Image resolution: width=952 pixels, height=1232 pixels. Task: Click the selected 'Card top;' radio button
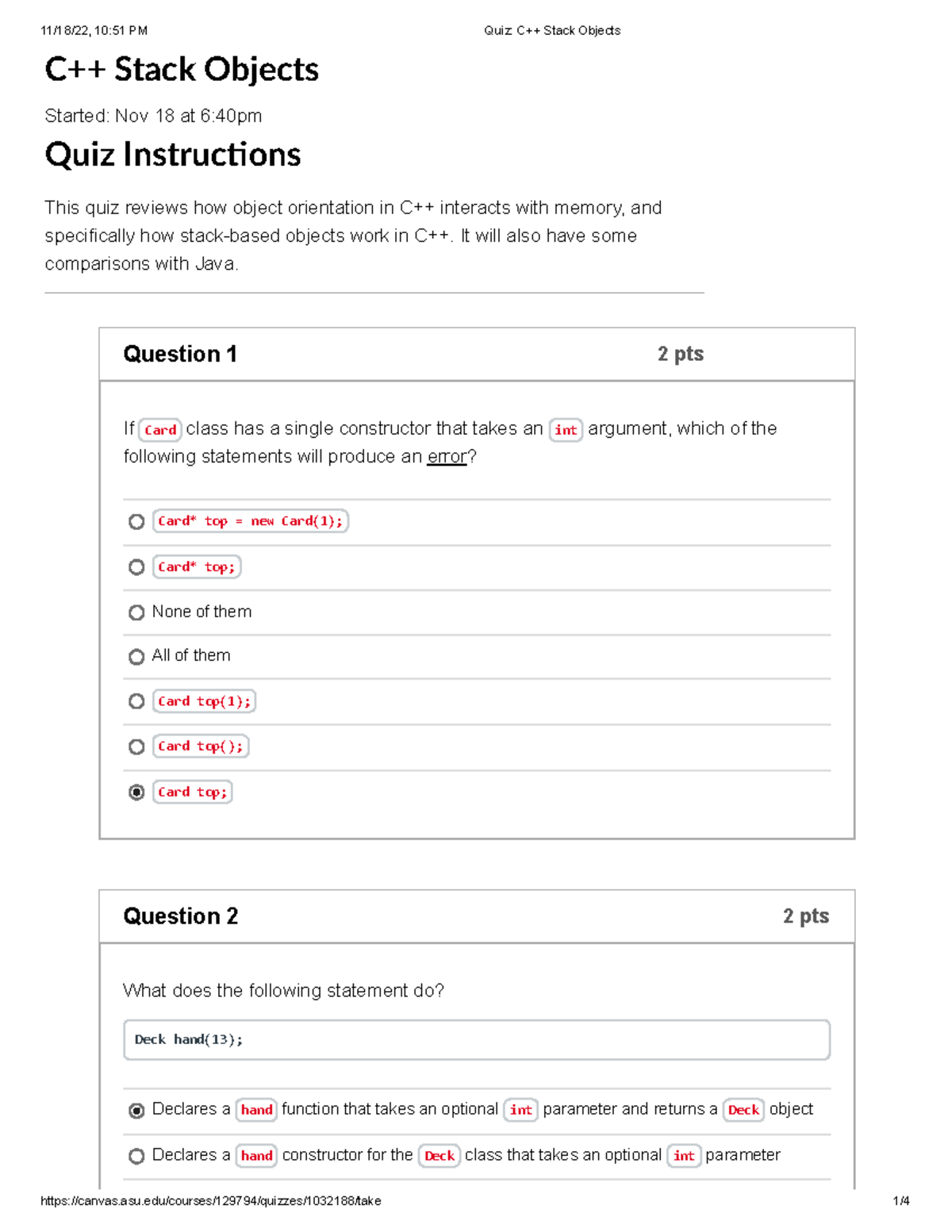(x=136, y=793)
